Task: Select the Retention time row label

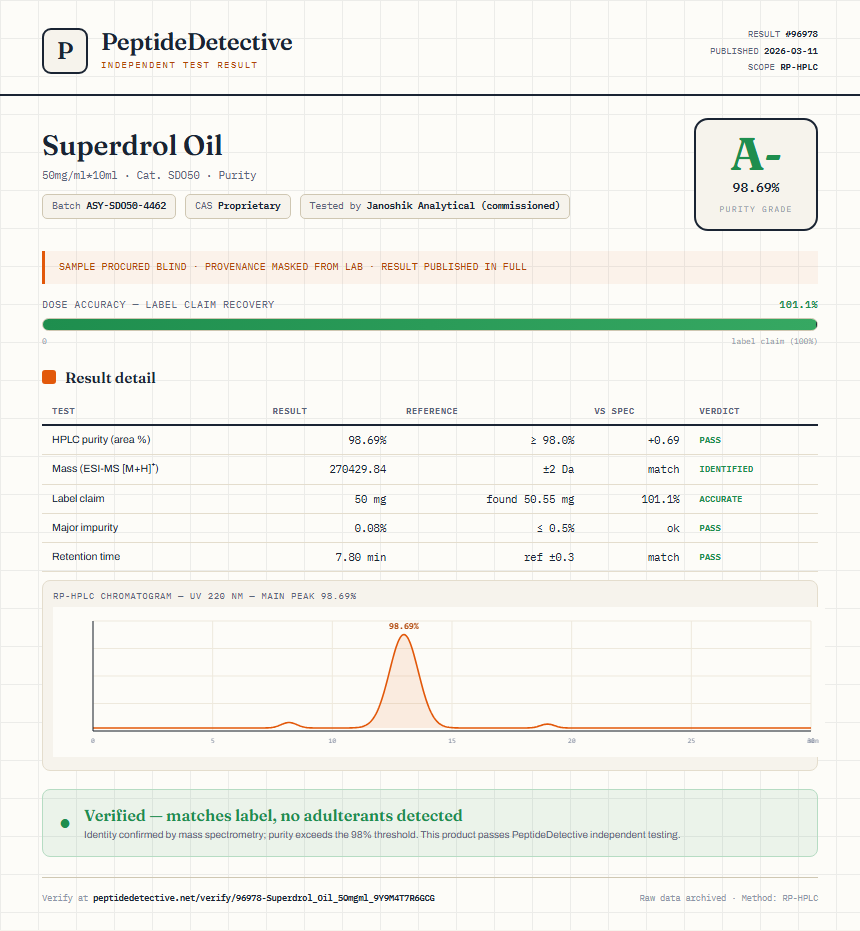Action: (86, 556)
